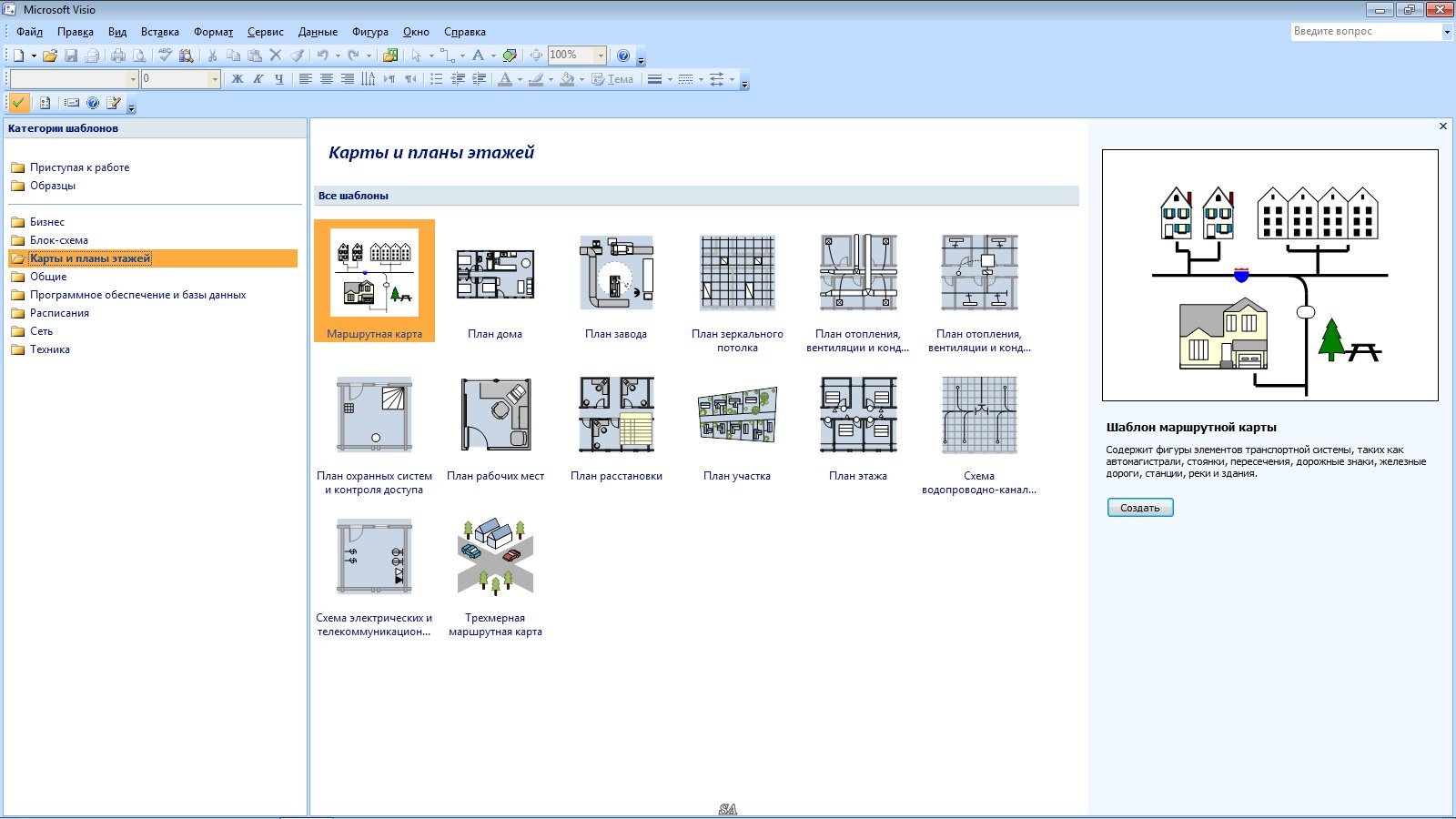
Task: Expand the Undo history dropdown arrow
Action: click(x=338, y=56)
